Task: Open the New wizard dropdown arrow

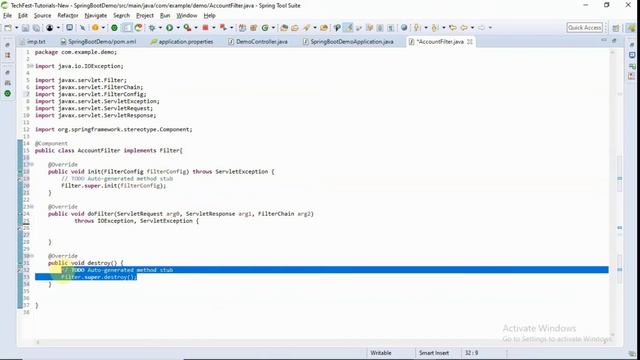Action: click(x=17, y=28)
